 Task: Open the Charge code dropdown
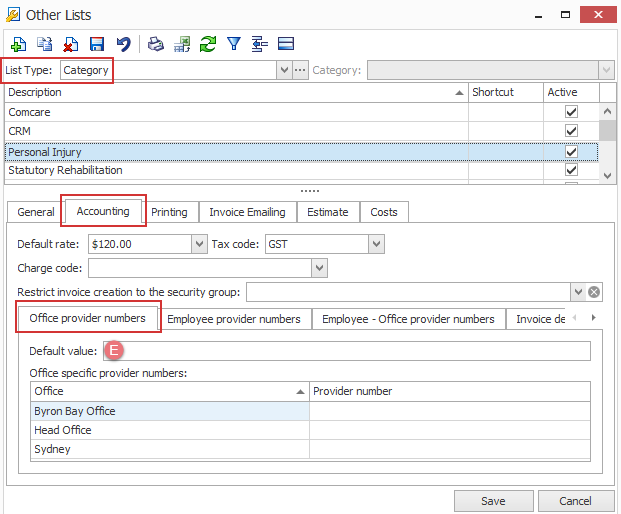tap(319, 268)
